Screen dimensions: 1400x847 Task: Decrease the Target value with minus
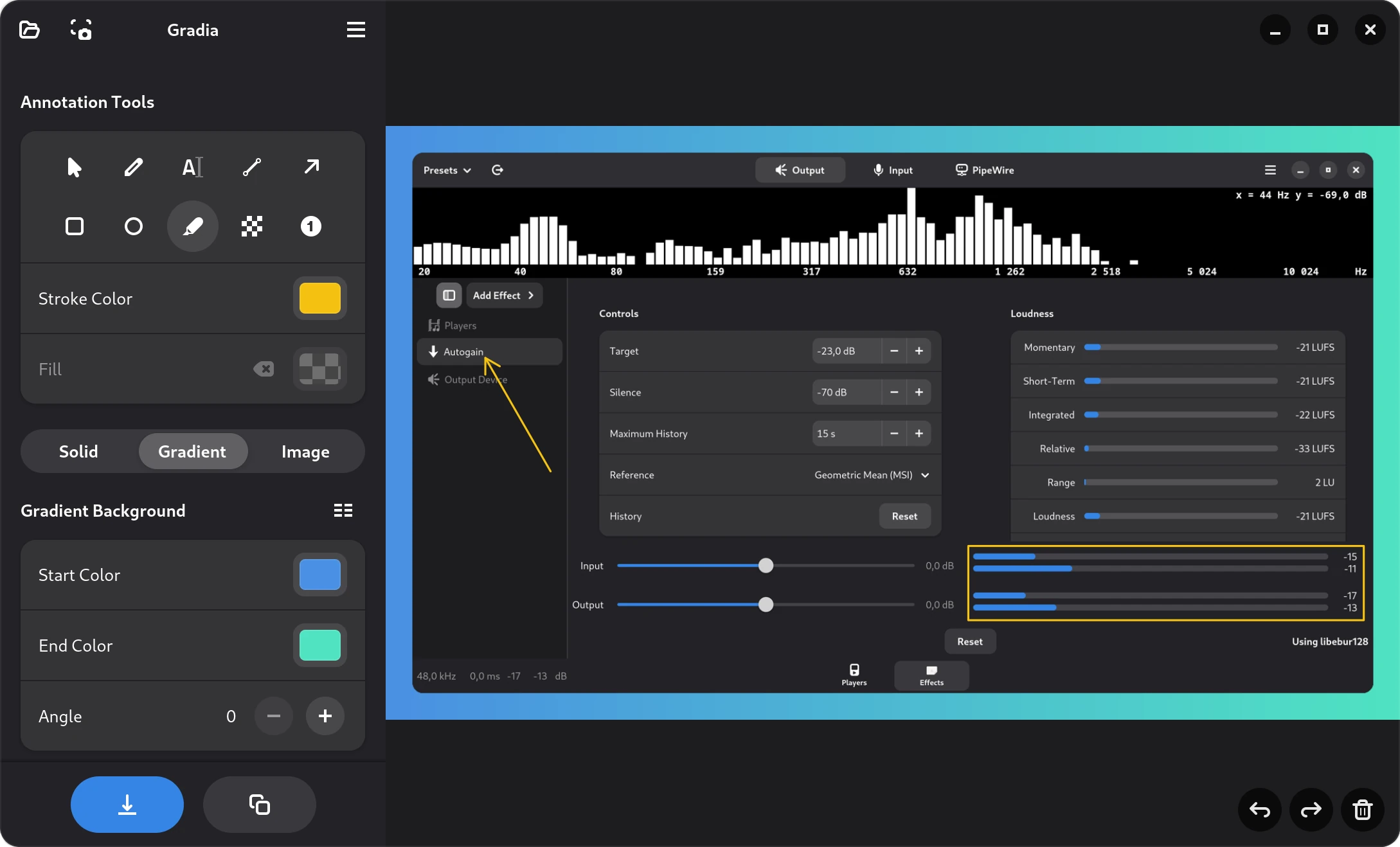pyautogui.click(x=894, y=351)
